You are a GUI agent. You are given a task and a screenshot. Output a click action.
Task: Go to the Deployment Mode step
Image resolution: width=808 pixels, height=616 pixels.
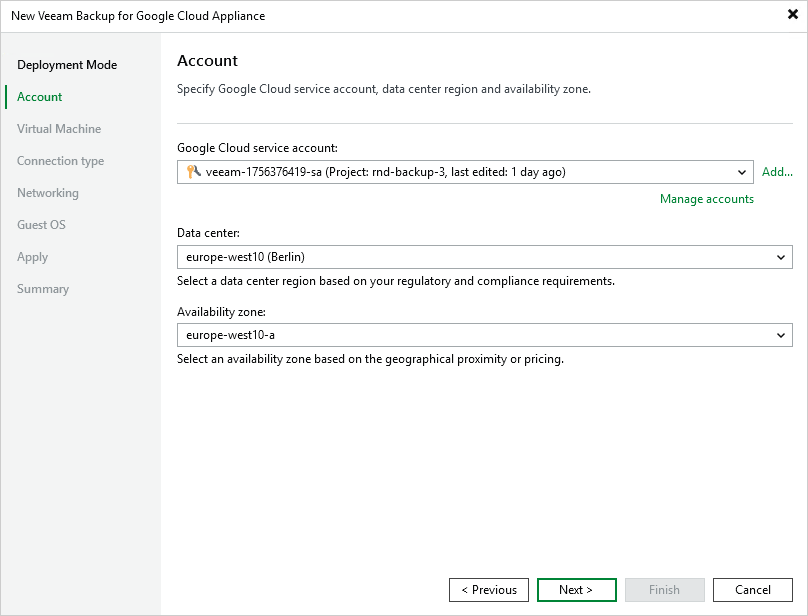[67, 65]
